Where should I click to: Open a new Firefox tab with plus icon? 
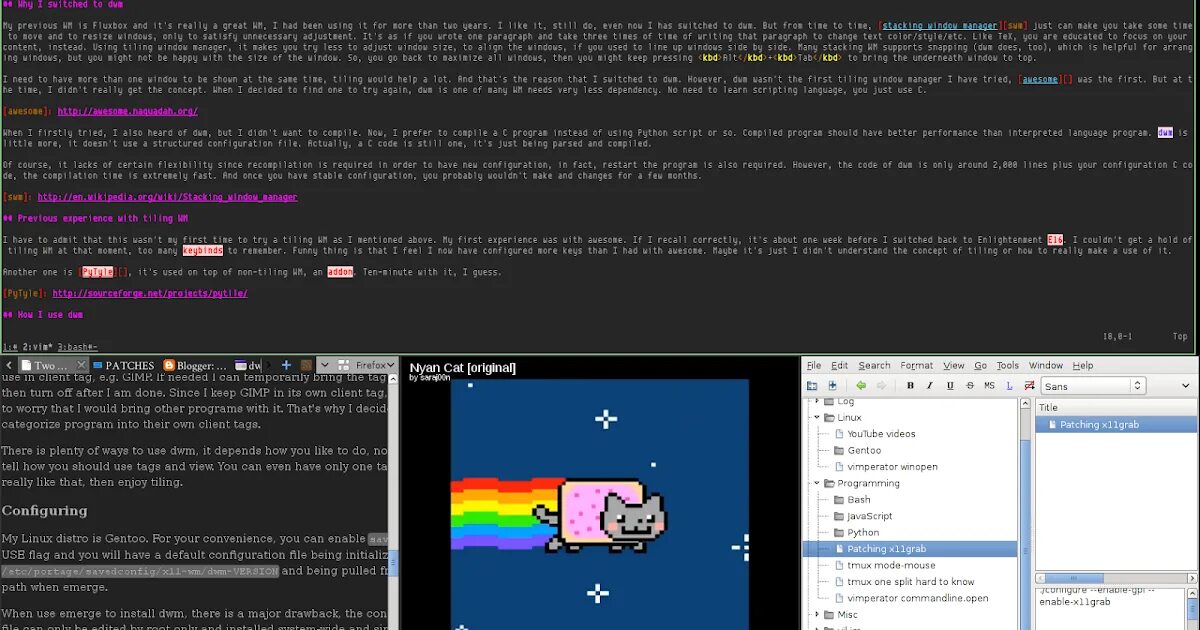[287, 366]
